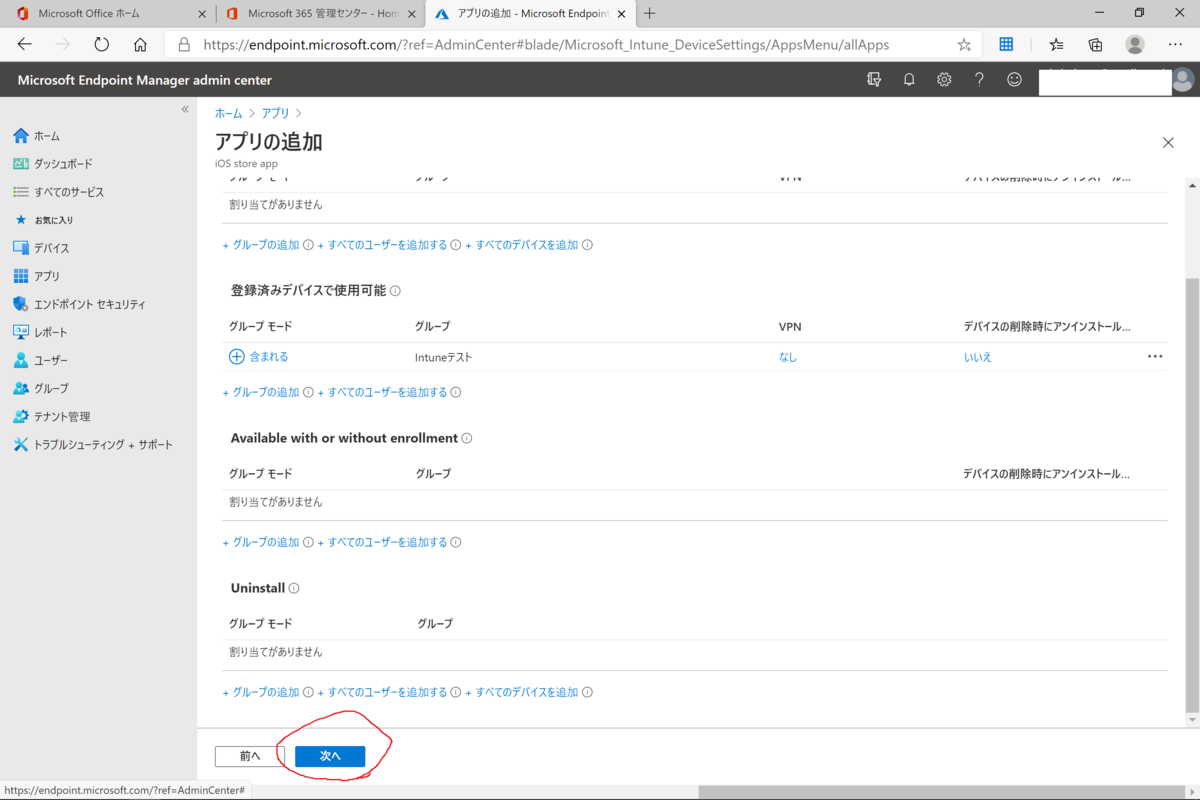This screenshot has width=1200, height=800.
Task: Open the レポート section
Action: point(50,331)
